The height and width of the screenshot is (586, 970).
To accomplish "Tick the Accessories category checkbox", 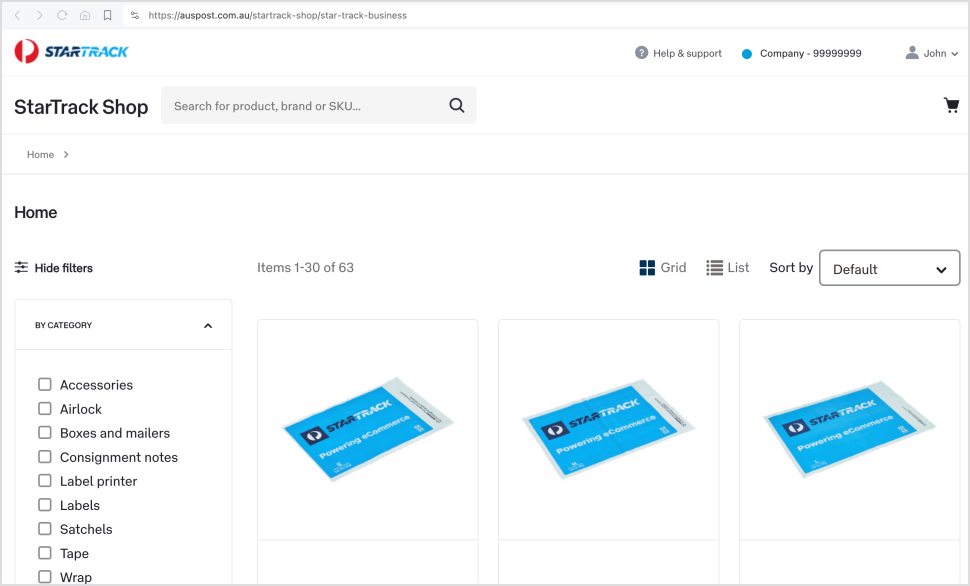I will 45,384.
